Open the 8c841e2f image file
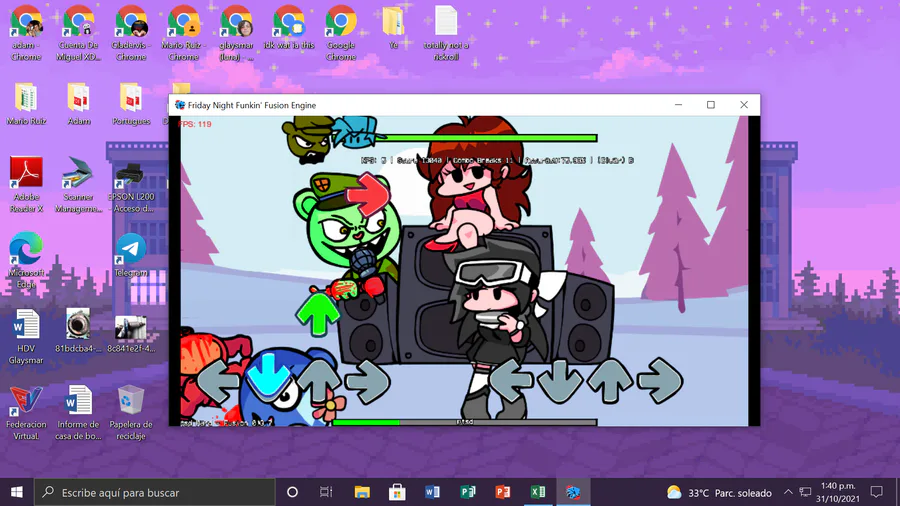The height and width of the screenshot is (506, 900). click(131, 330)
